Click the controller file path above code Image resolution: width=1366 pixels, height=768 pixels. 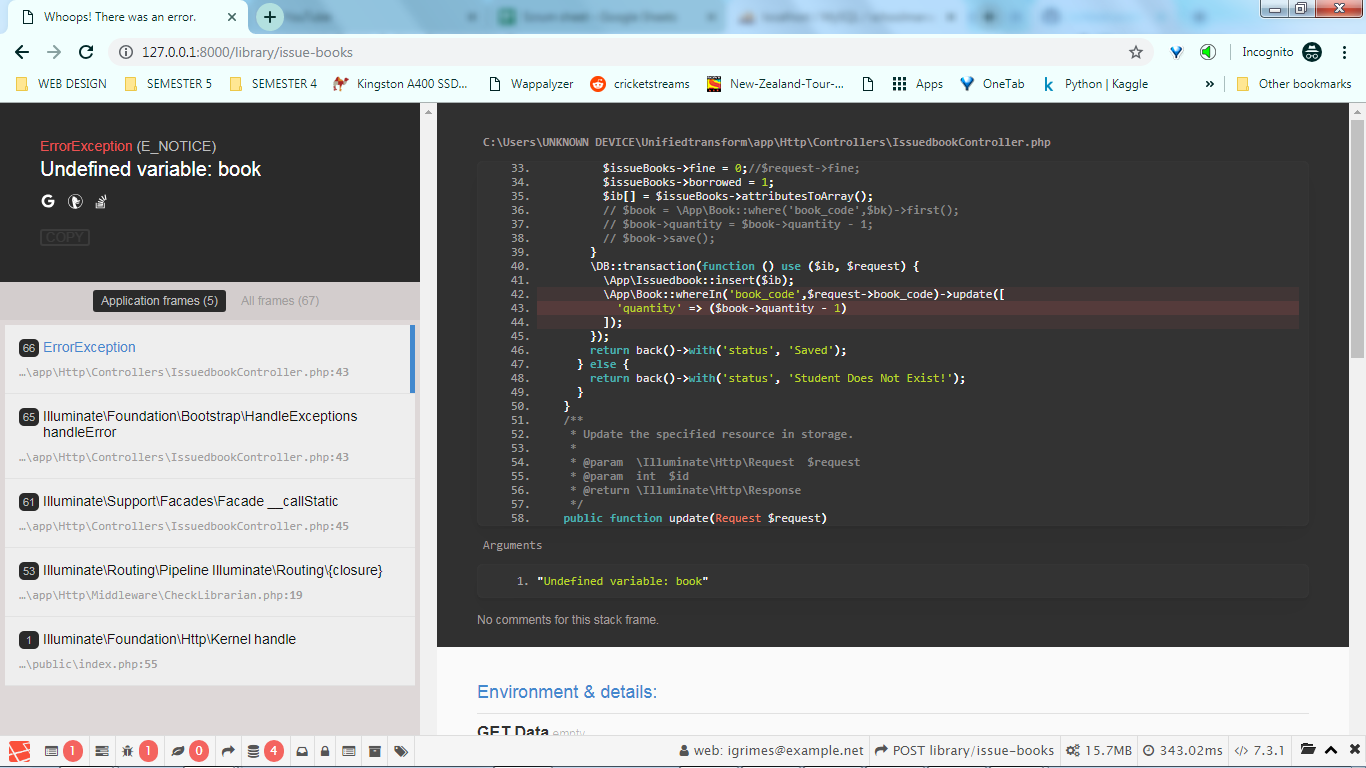pyautogui.click(x=766, y=143)
